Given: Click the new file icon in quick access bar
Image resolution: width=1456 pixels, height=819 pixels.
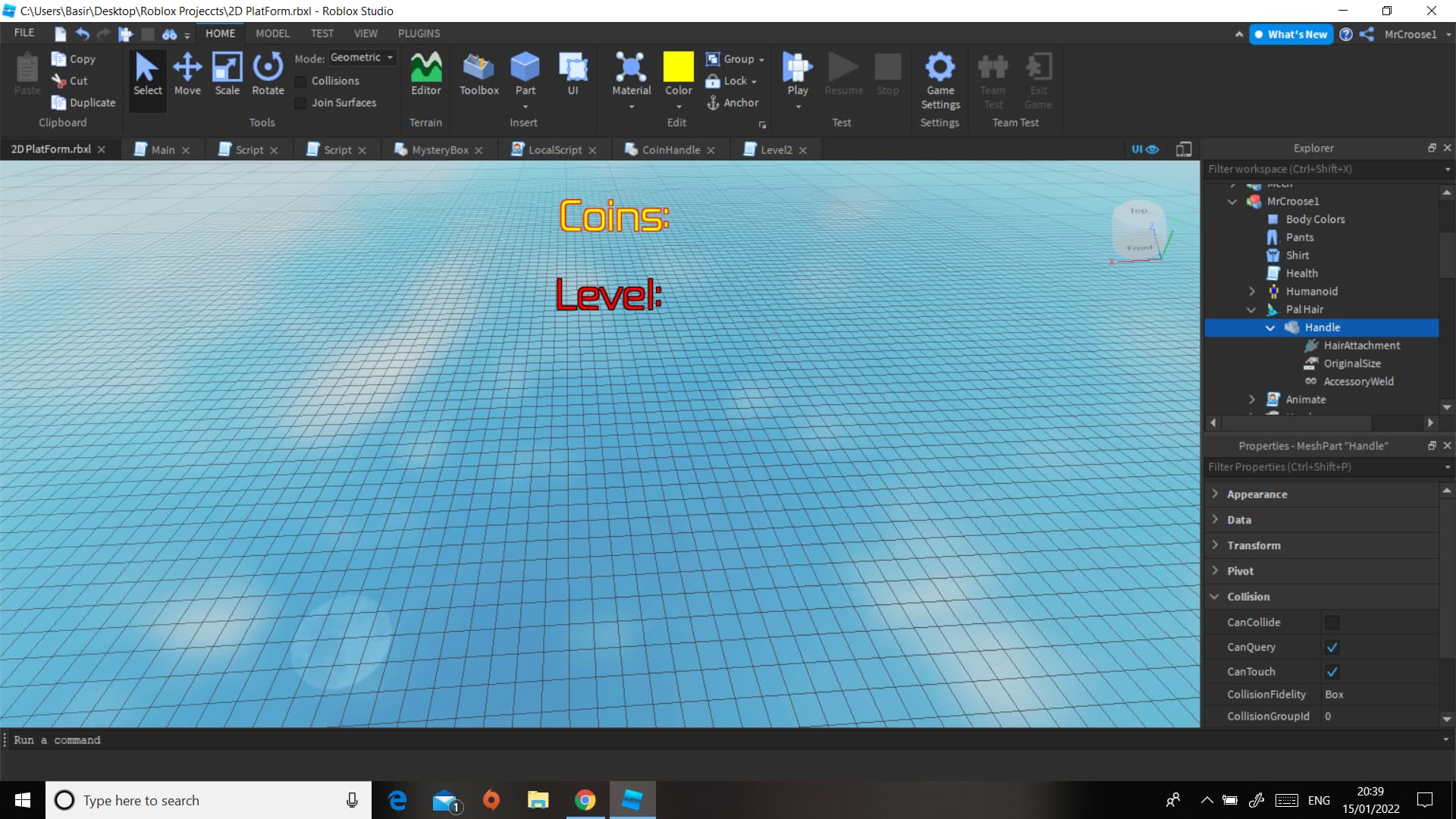Looking at the screenshot, I should [60, 33].
